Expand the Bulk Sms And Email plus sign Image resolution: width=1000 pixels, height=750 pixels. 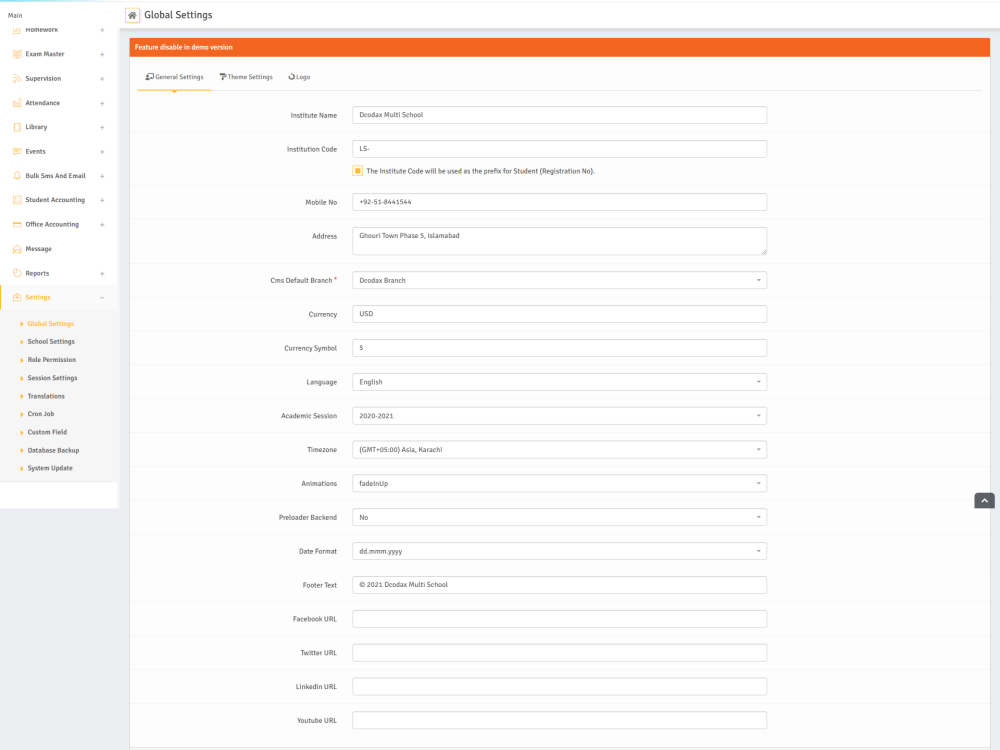click(102, 175)
